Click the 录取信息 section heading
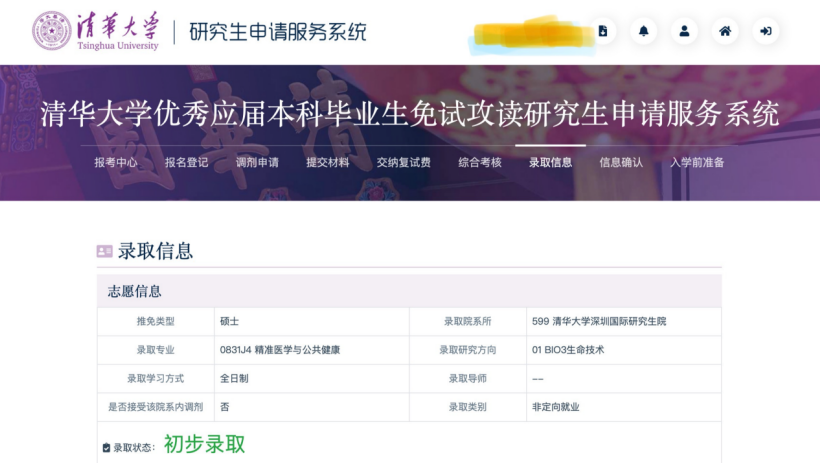The image size is (820, 463). [155, 251]
